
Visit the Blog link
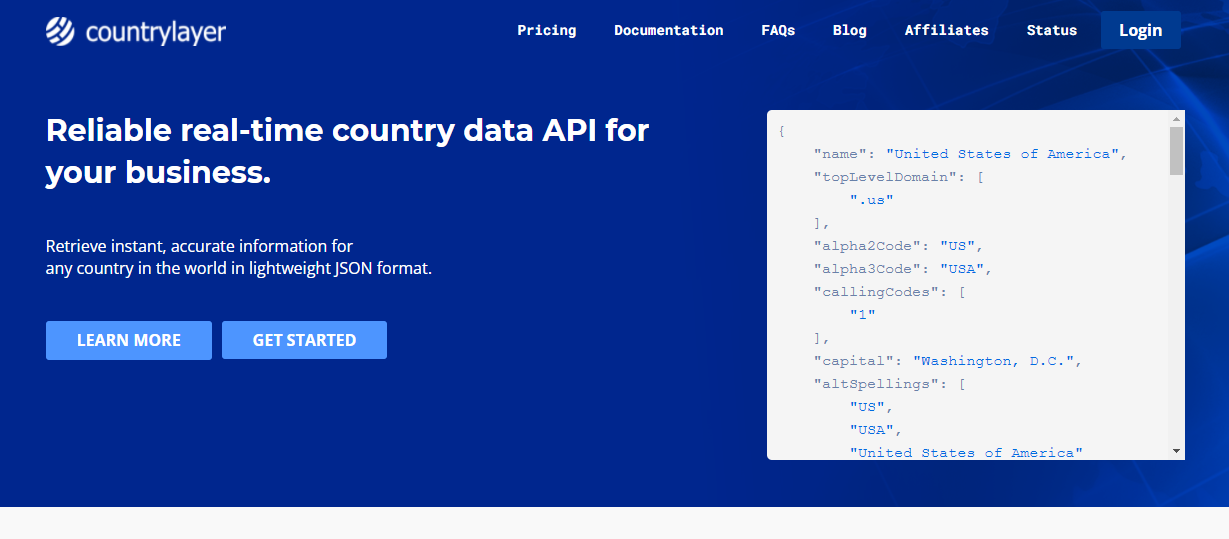tap(850, 30)
